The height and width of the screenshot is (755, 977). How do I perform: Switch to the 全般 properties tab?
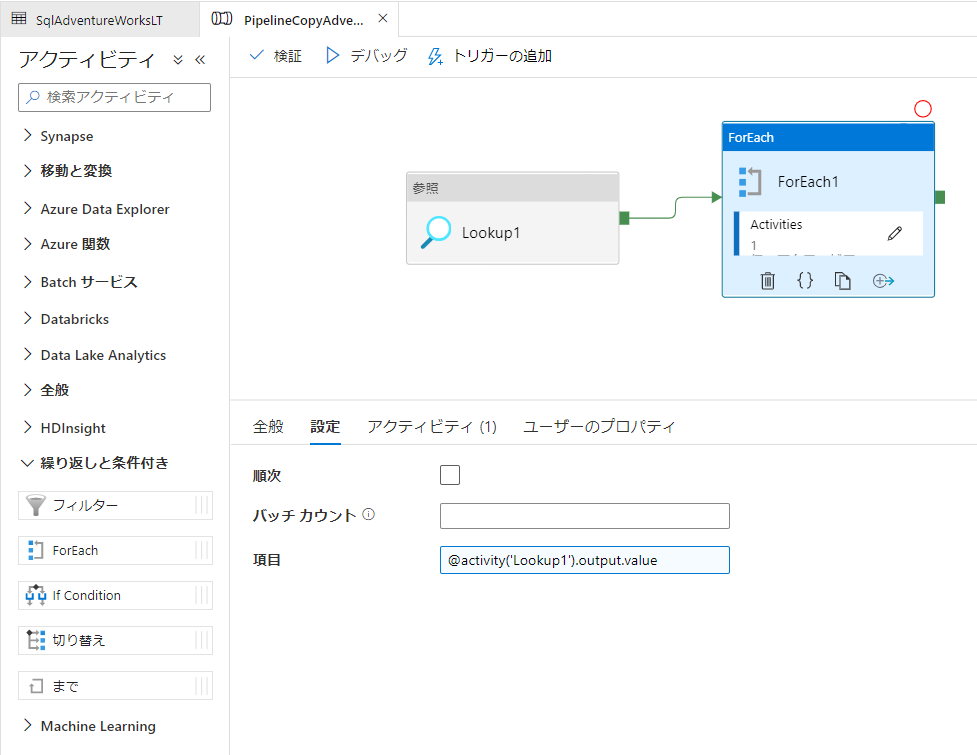(269, 427)
